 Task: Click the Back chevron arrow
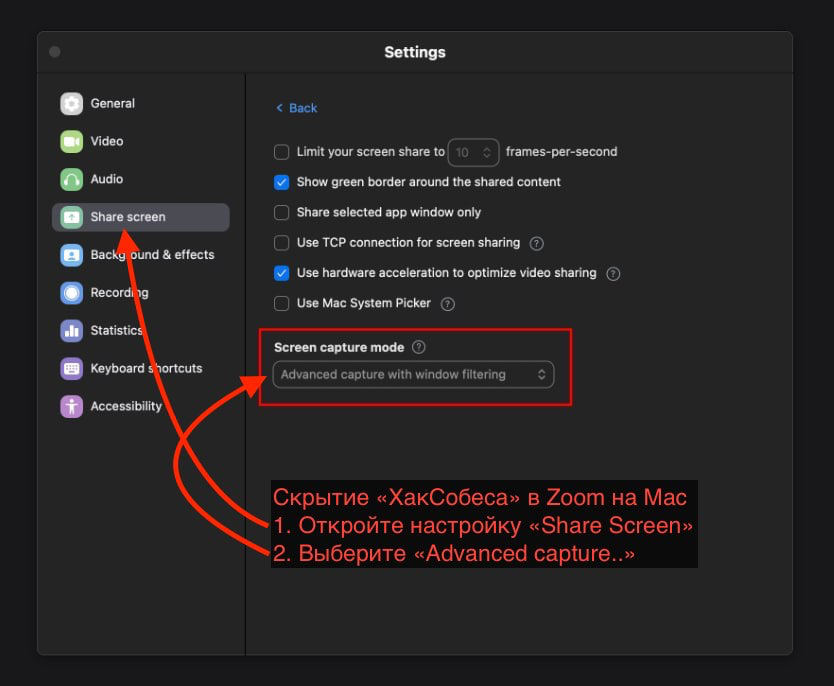coord(279,108)
